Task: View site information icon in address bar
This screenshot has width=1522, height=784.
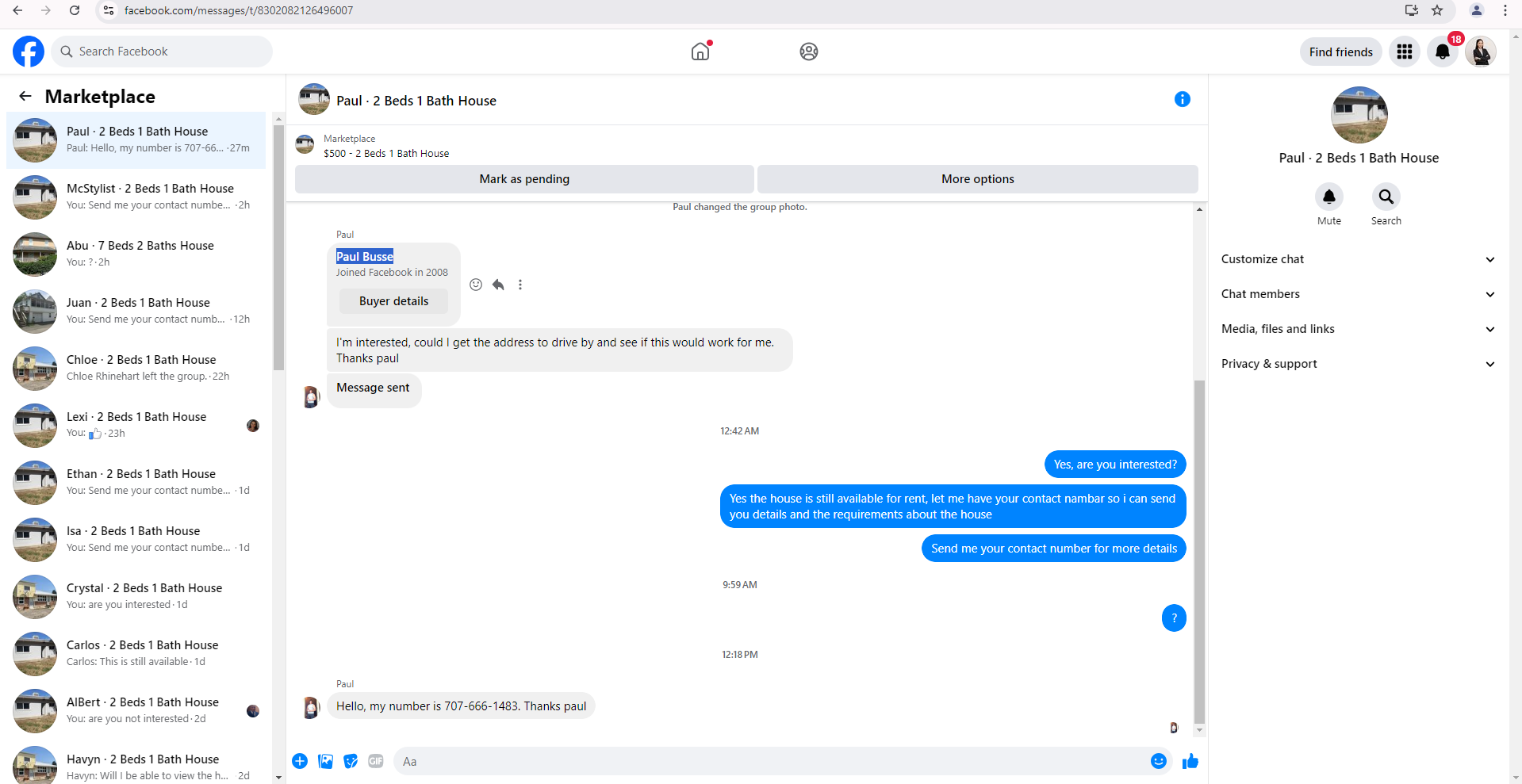Action: tap(109, 10)
